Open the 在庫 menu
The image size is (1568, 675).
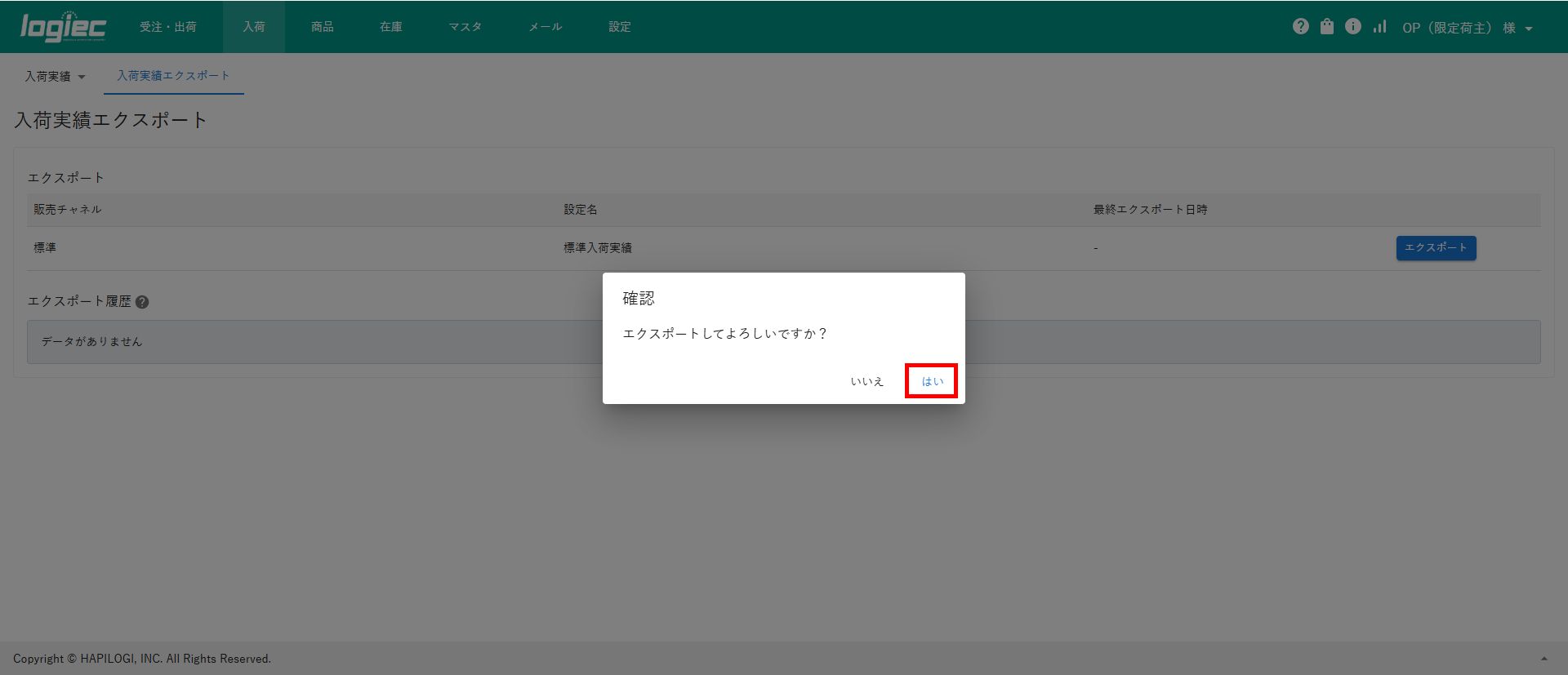(390, 27)
